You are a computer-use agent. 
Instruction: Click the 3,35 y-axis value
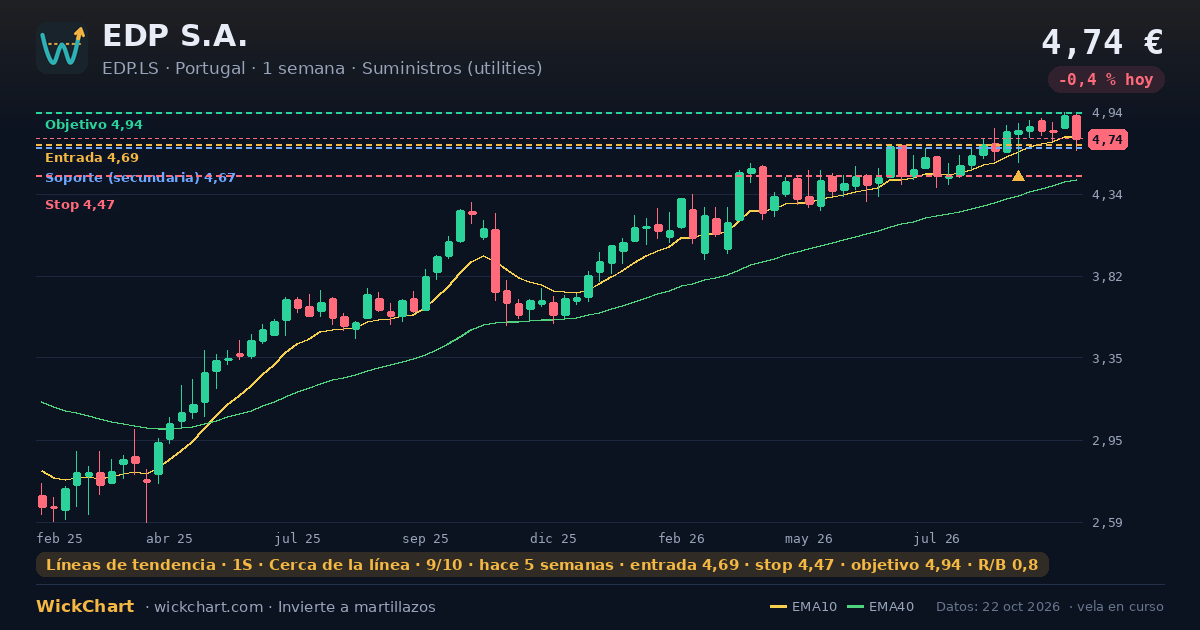(1108, 359)
